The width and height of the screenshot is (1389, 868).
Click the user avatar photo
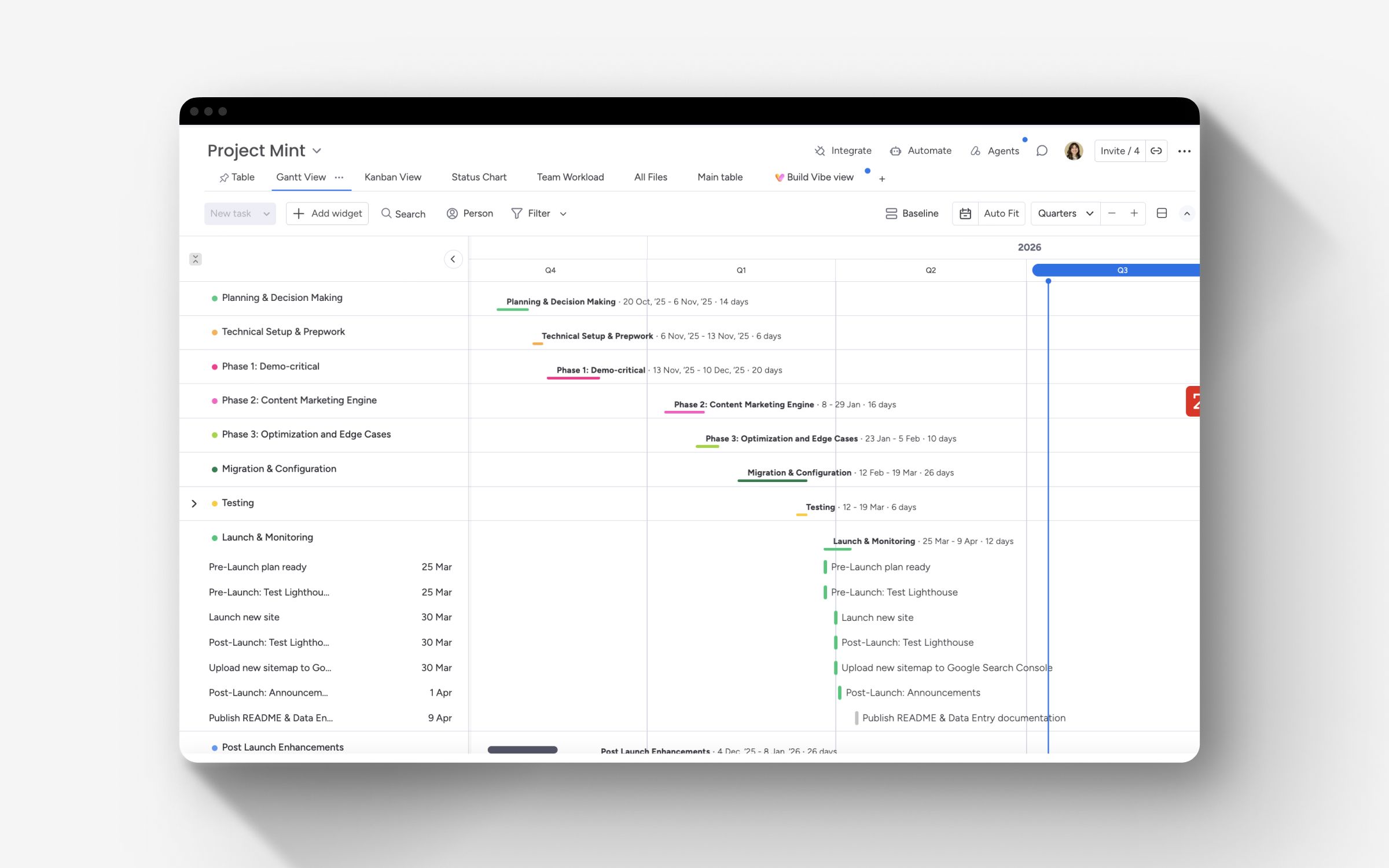[x=1074, y=151]
